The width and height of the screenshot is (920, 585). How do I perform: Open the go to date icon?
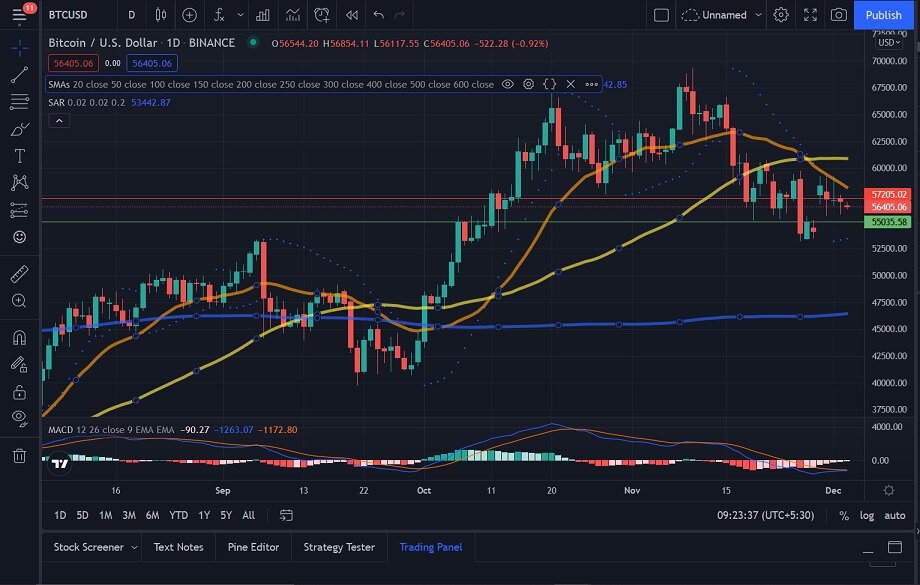pyautogui.click(x=286, y=515)
